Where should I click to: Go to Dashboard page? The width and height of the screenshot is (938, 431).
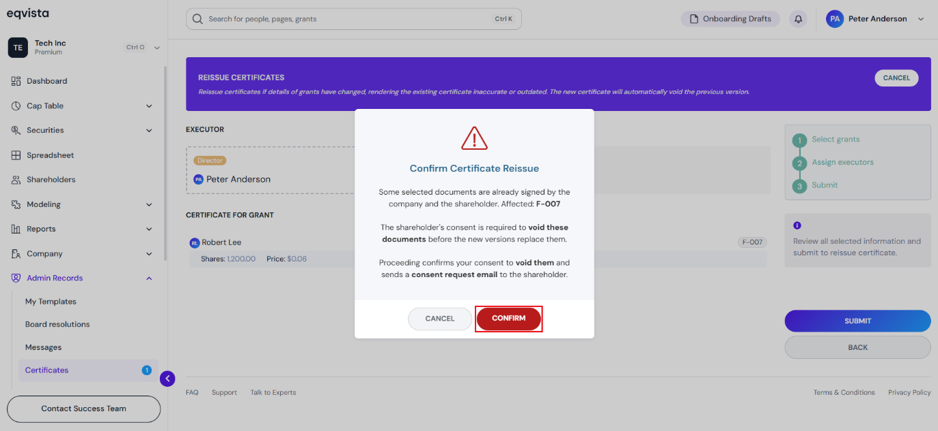pyautogui.click(x=47, y=81)
